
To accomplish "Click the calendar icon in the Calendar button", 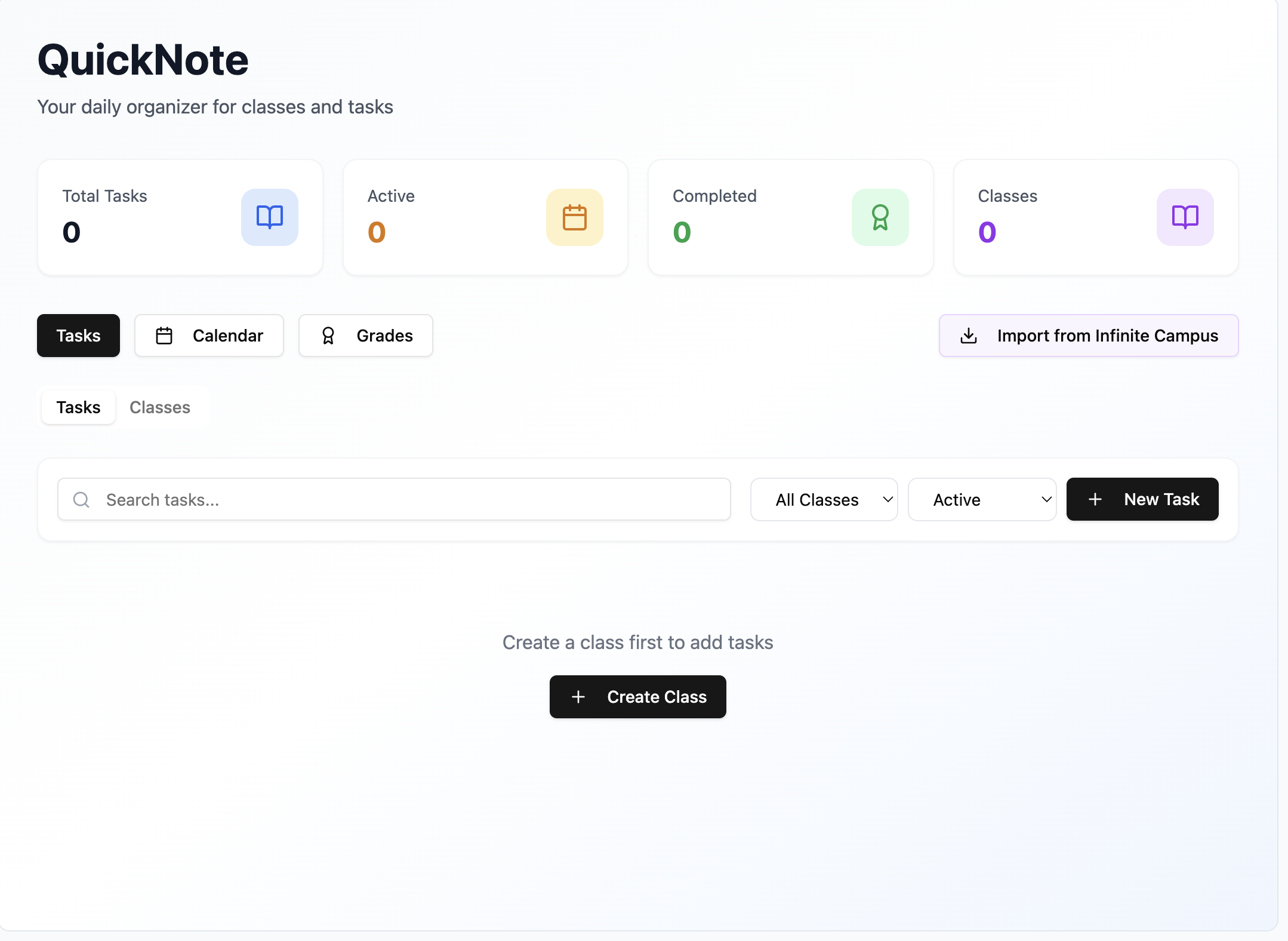I will click(165, 336).
